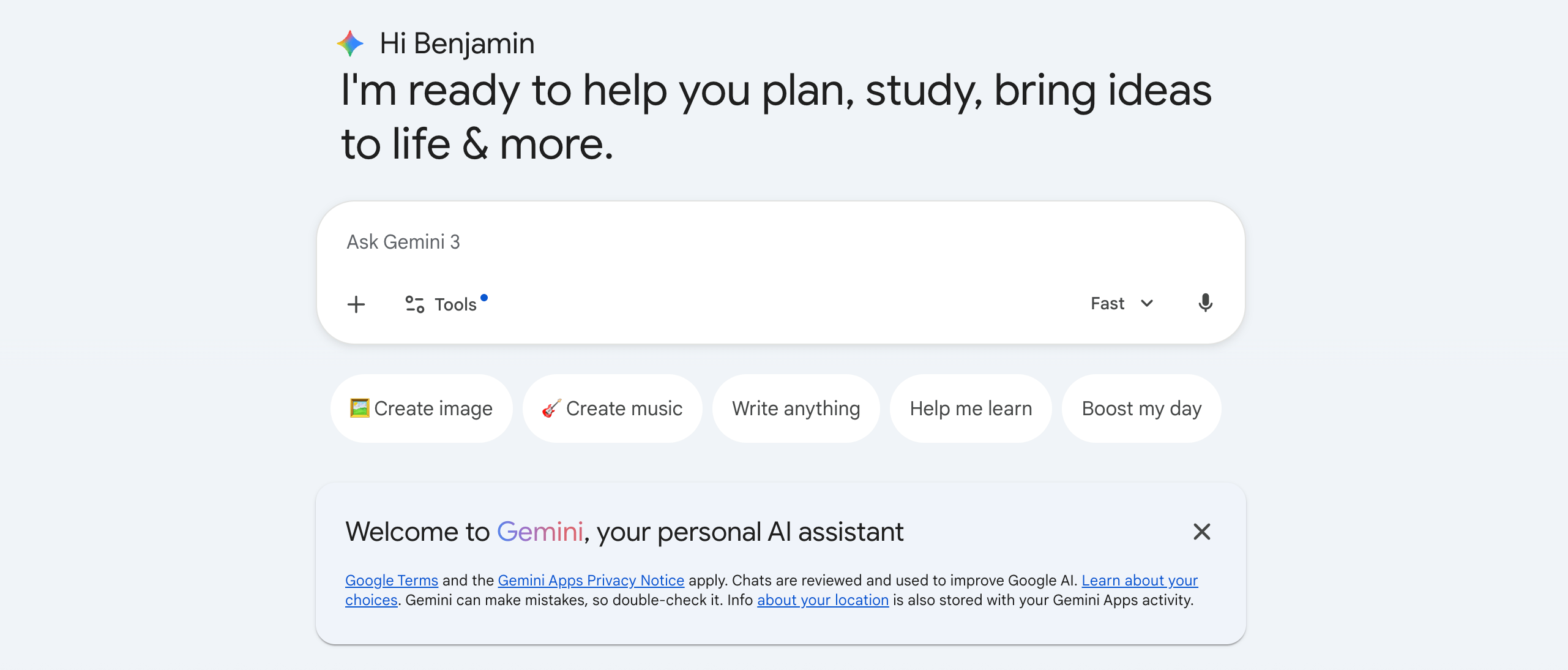Expand the chevron next to Fast
This screenshot has height=670, width=1568.
tap(1147, 303)
